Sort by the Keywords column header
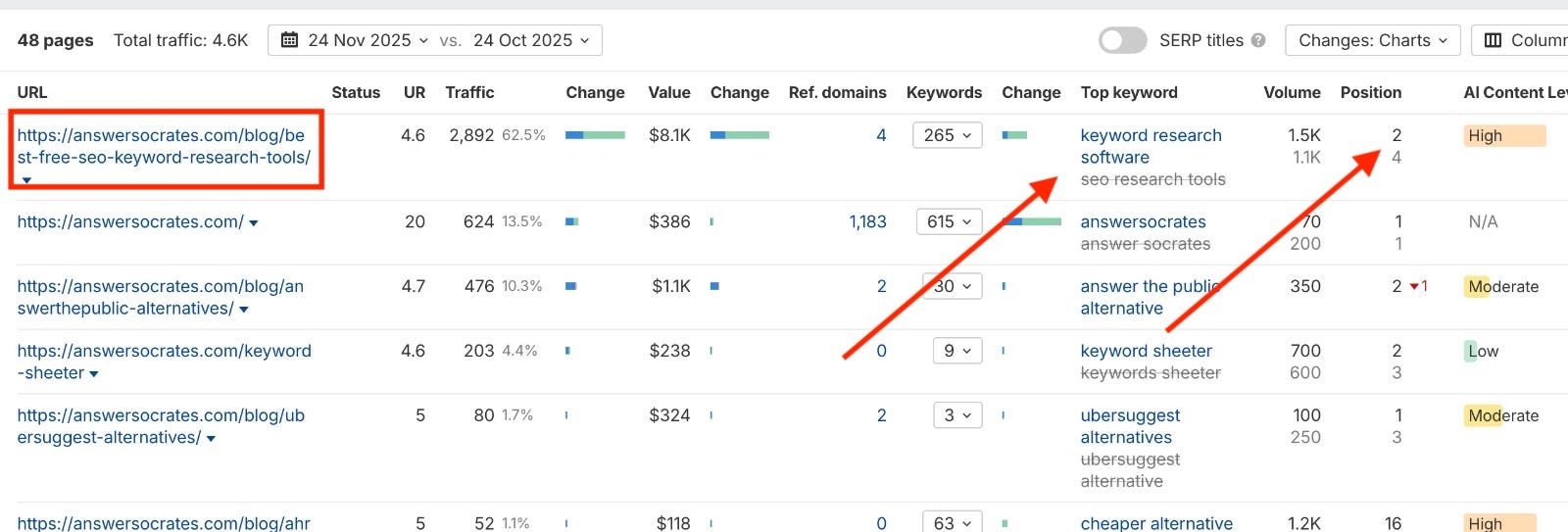Viewport: 1568px width, 532px height. click(944, 92)
